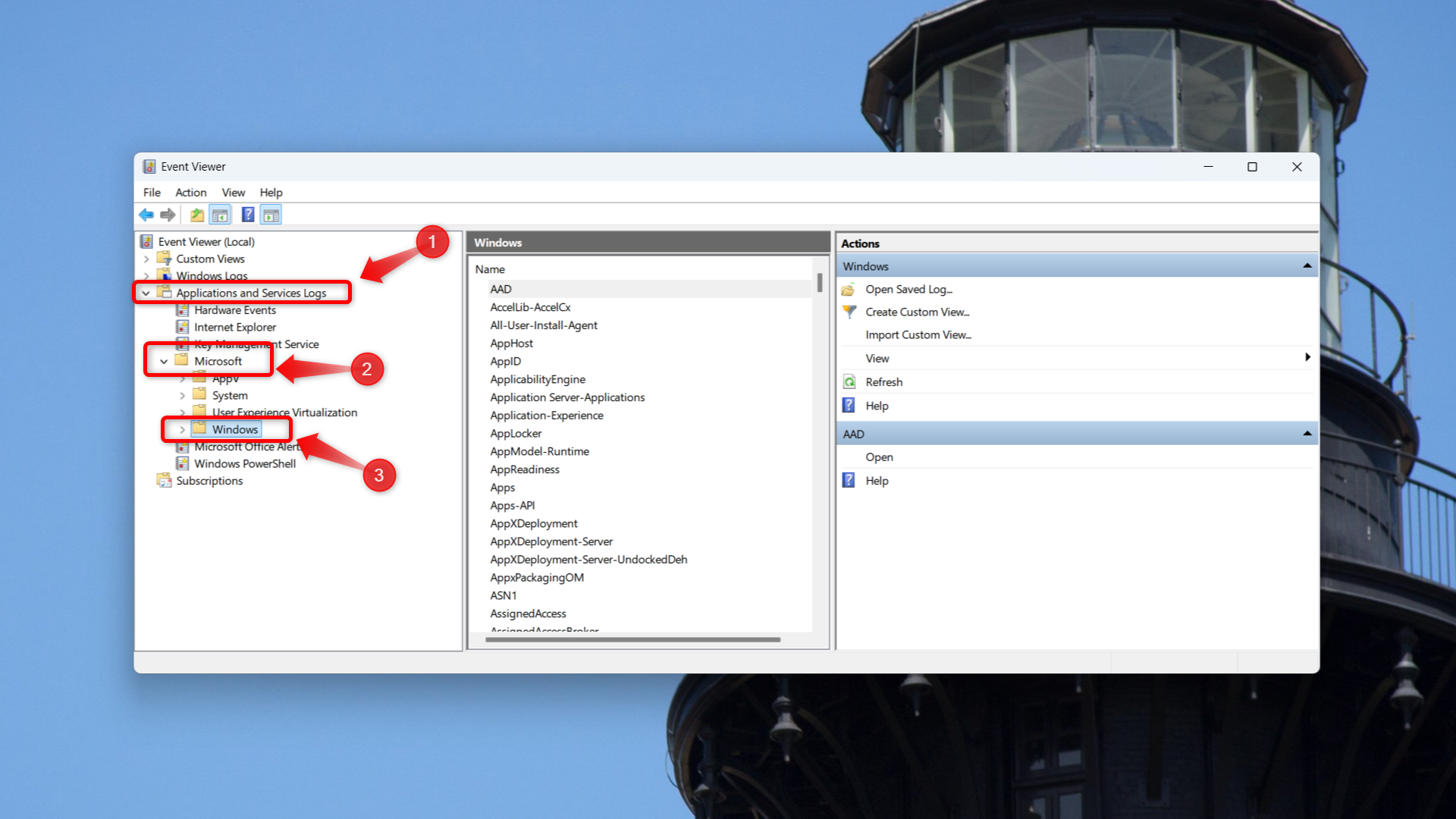This screenshot has height=819, width=1456.
Task: Collapse Applications and Services Logs node
Action: coord(146,293)
